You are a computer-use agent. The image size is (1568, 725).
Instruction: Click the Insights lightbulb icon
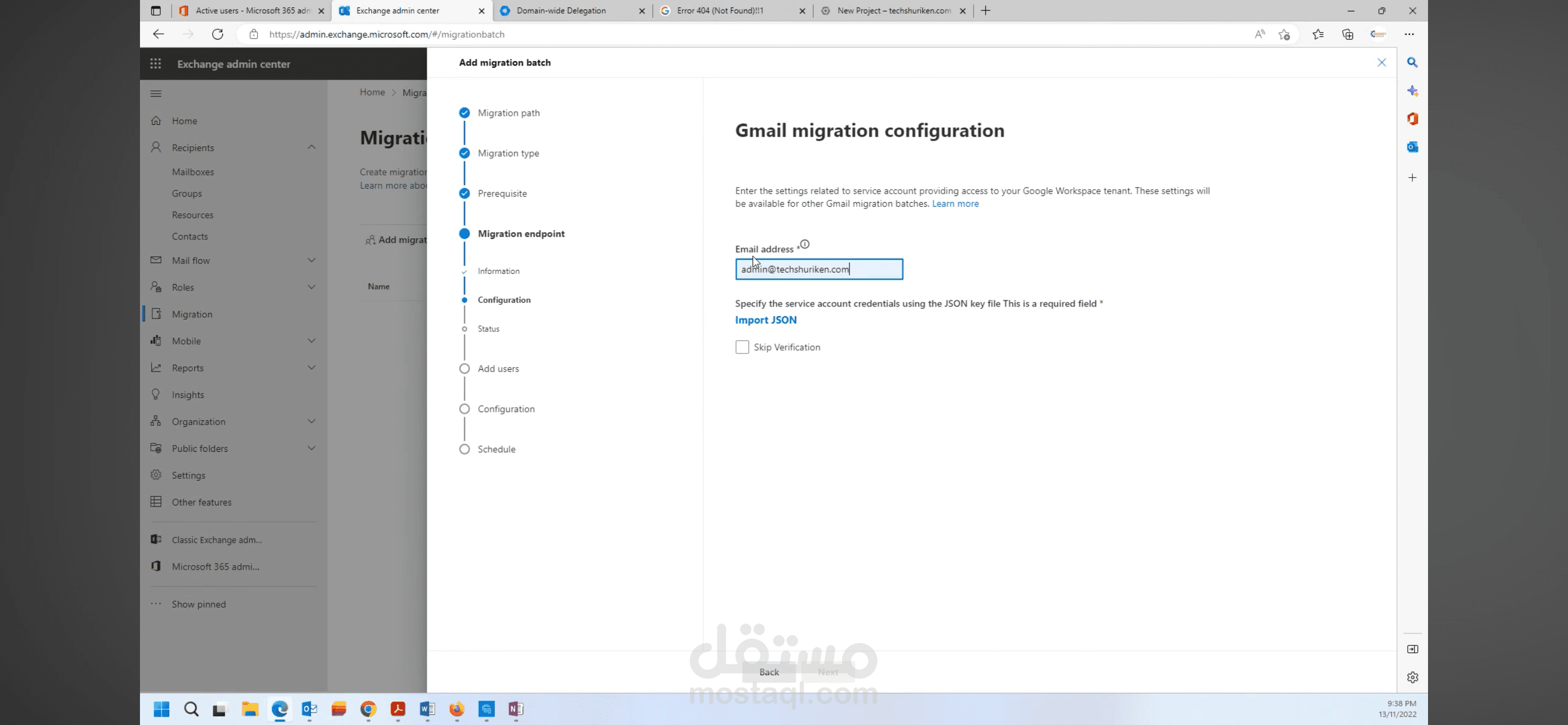pyautogui.click(x=156, y=395)
